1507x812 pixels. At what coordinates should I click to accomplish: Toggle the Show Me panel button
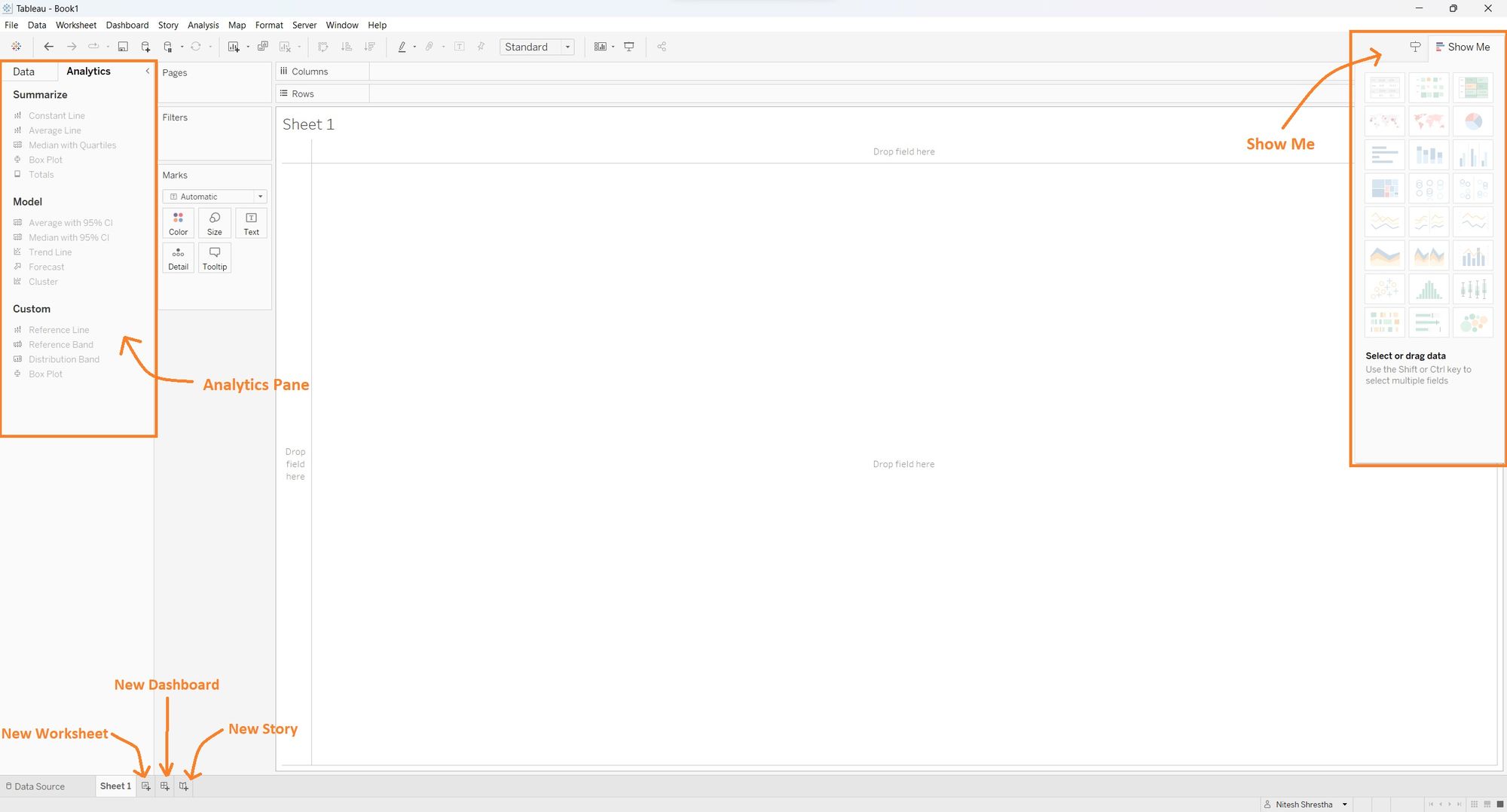click(1463, 47)
